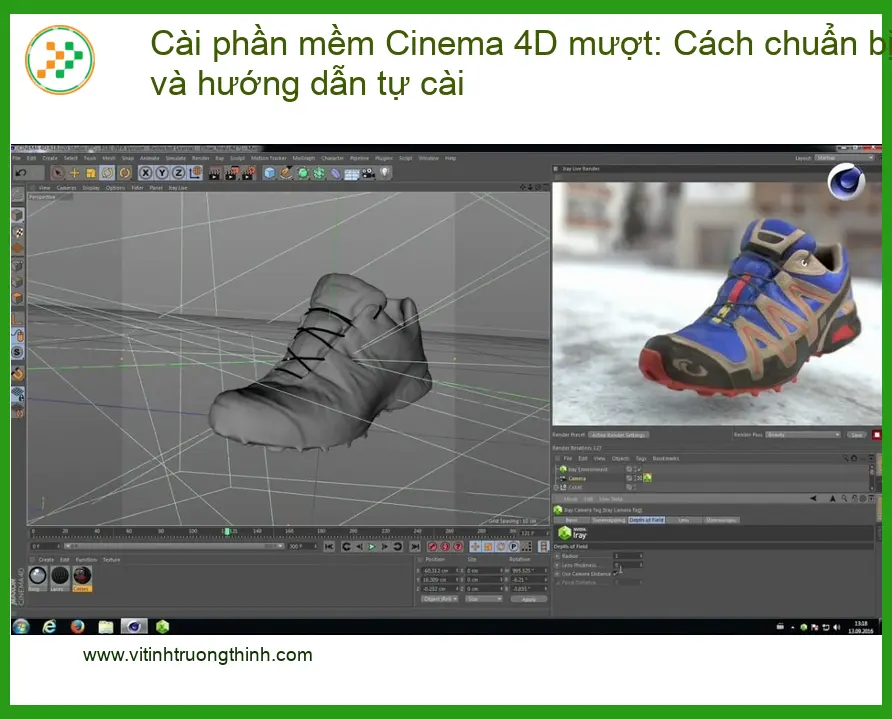Select the orange Polygons mode icon

tap(18, 297)
